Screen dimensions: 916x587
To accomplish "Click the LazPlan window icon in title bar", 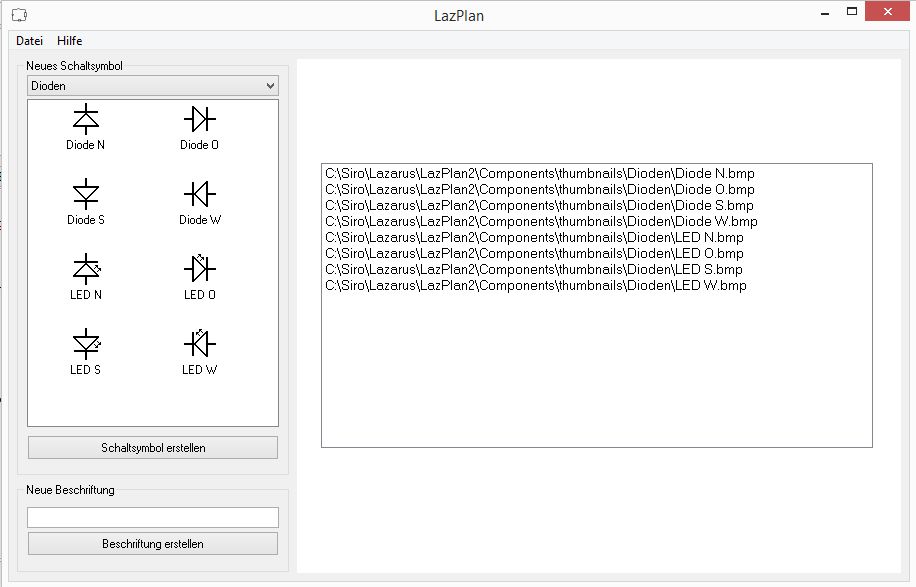I will point(19,15).
